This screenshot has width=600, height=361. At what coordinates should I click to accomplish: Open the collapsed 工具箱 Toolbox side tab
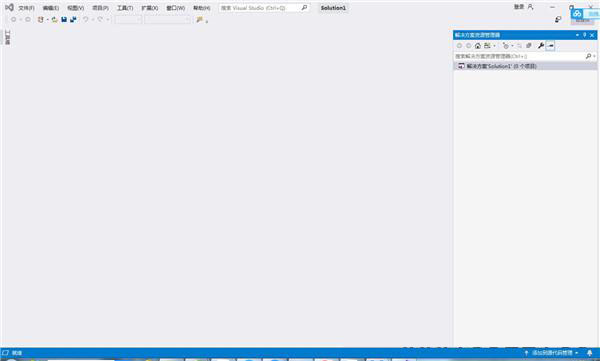pos(7,38)
